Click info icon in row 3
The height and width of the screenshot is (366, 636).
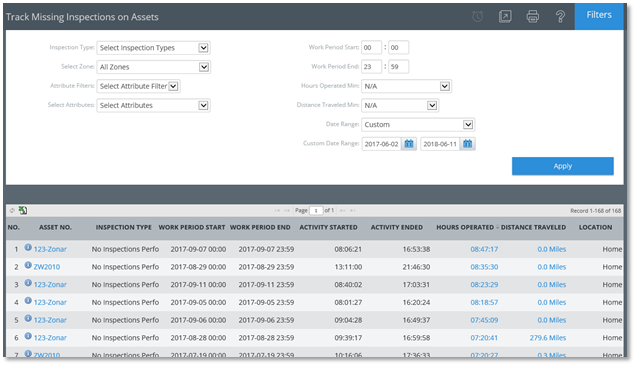[x=28, y=283]
